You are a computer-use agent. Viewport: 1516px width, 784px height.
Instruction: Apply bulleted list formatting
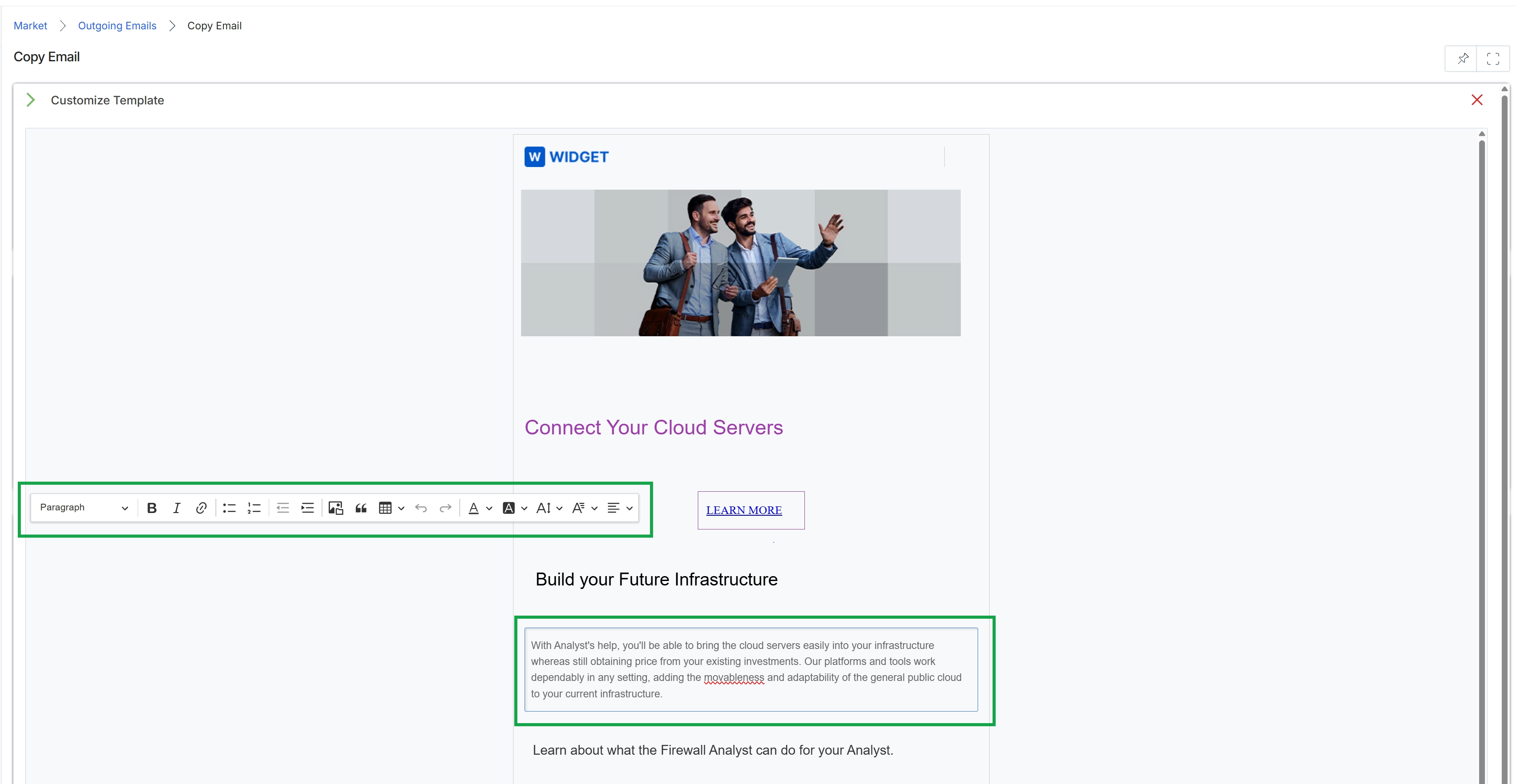(230, 508)
